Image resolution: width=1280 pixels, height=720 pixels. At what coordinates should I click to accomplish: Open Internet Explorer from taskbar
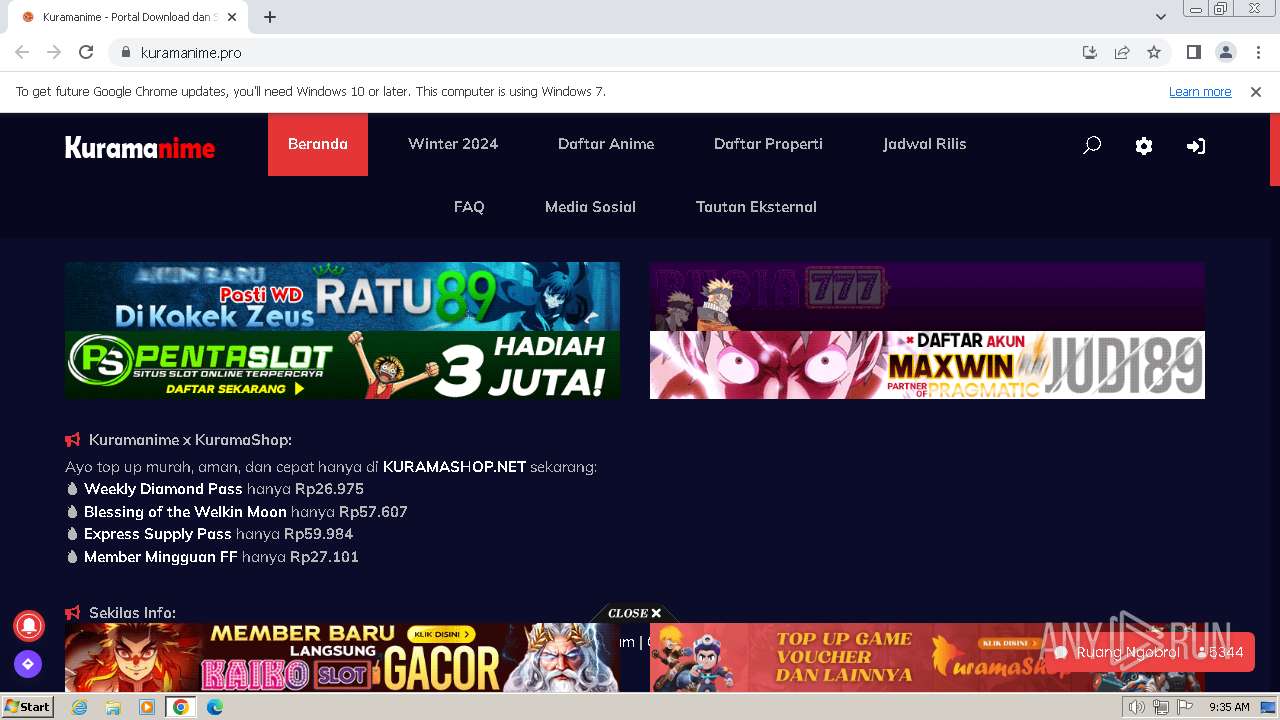pos(80,707)
